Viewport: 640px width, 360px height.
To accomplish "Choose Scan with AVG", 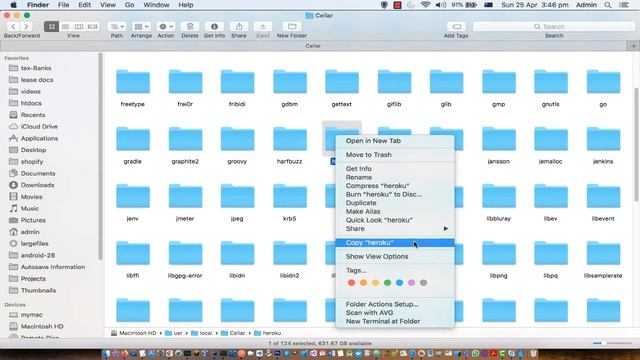I will [x=395, y=313].
